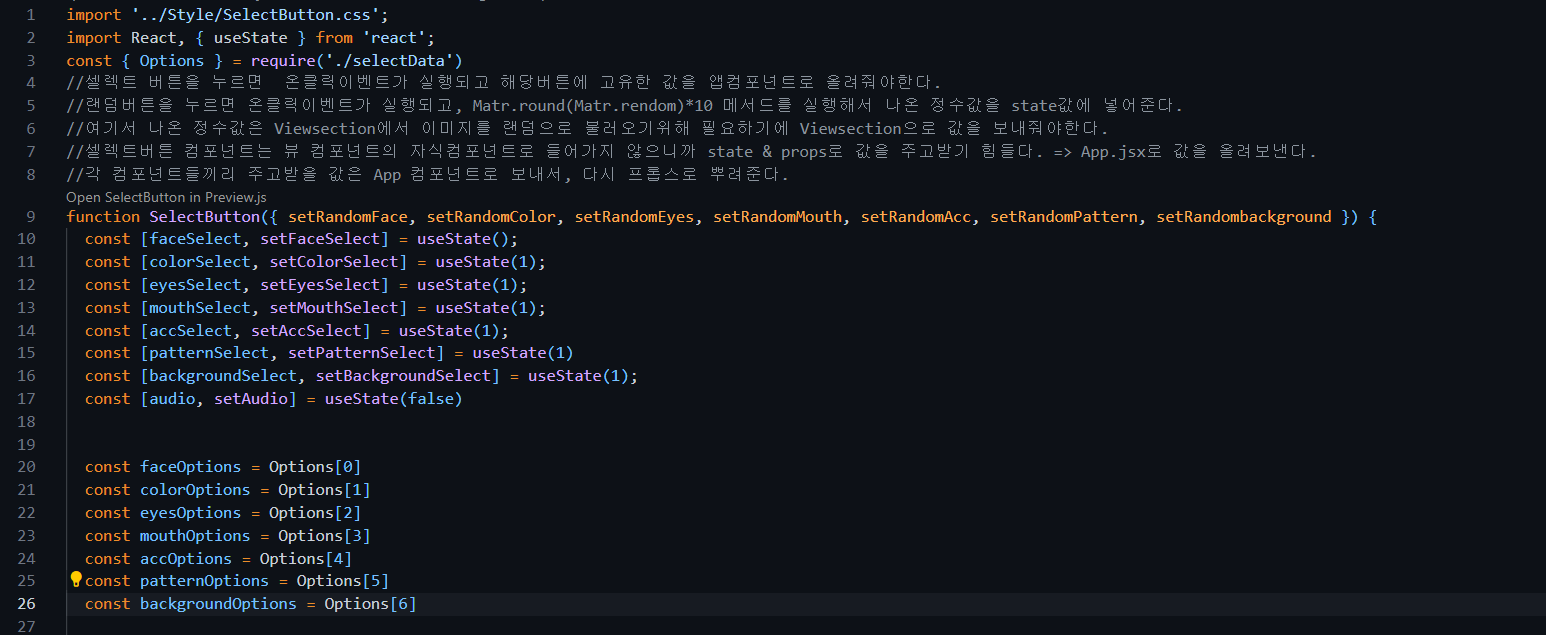The height and width of the screenshot is (635, 1546).
Task: Click the setRandomColor parameter
Action: [490, 217]
